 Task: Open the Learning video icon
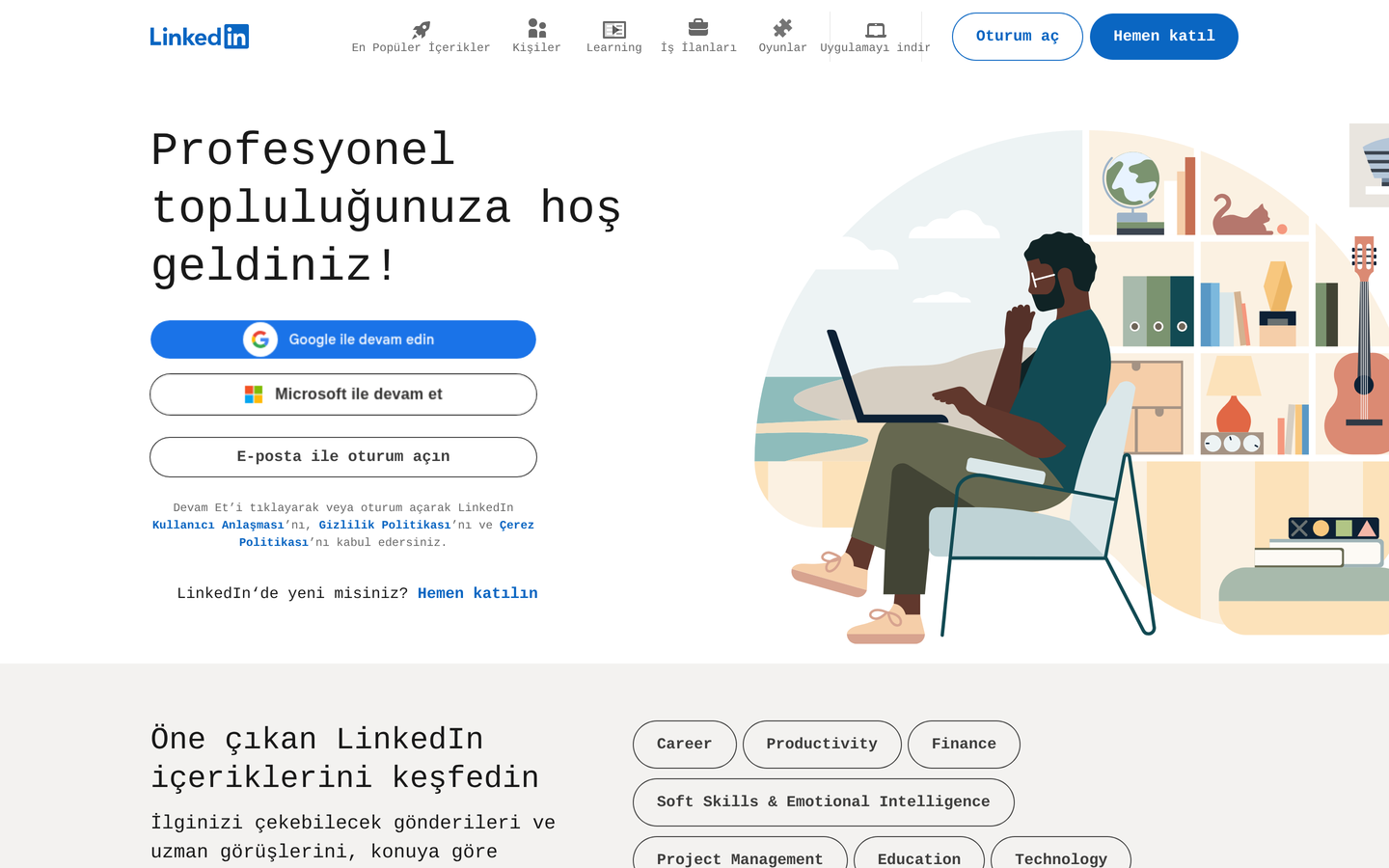[x=614, y=29]
